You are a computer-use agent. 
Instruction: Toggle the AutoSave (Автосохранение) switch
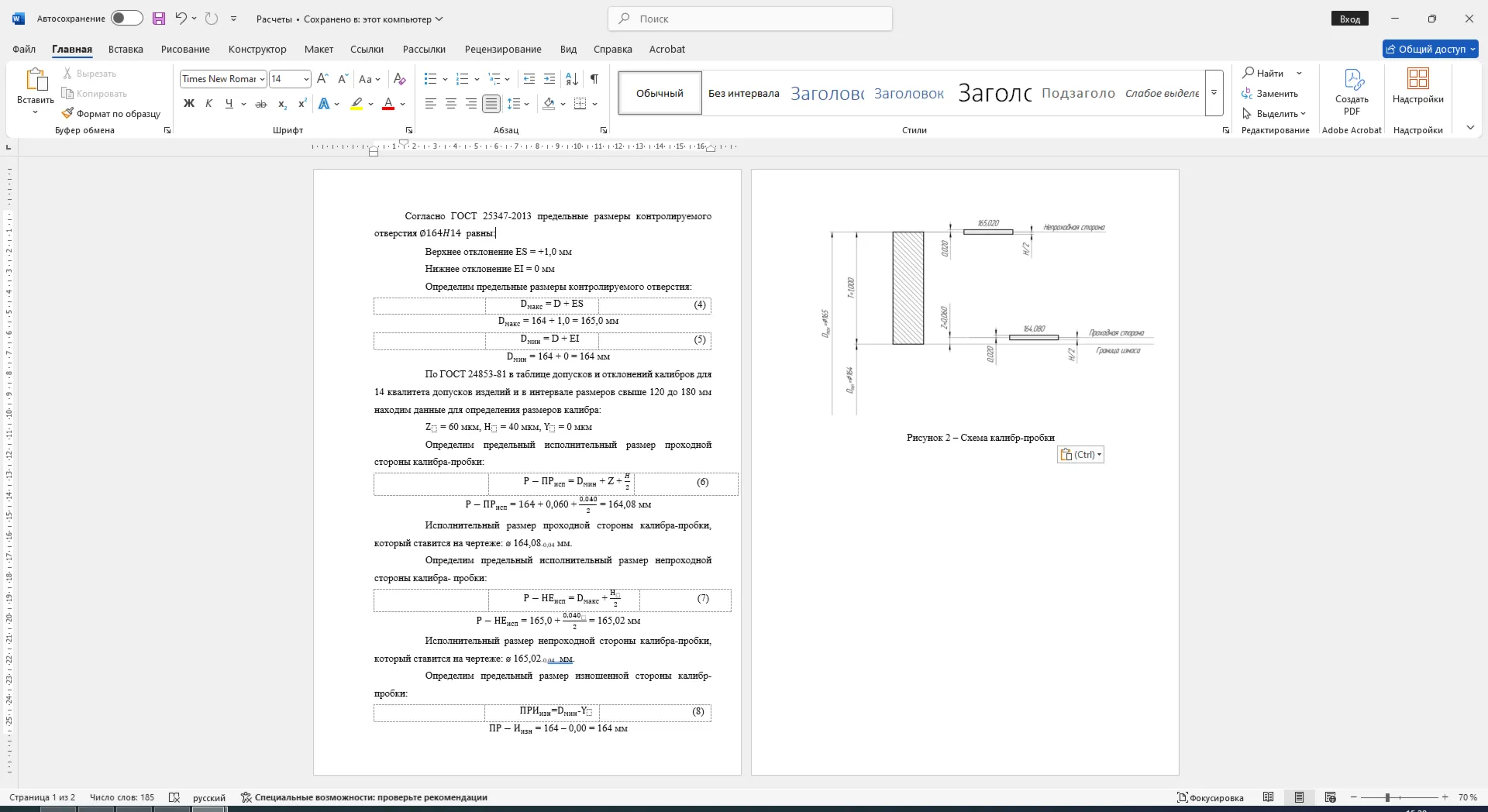pyautogui.click(x=126, y=18)
